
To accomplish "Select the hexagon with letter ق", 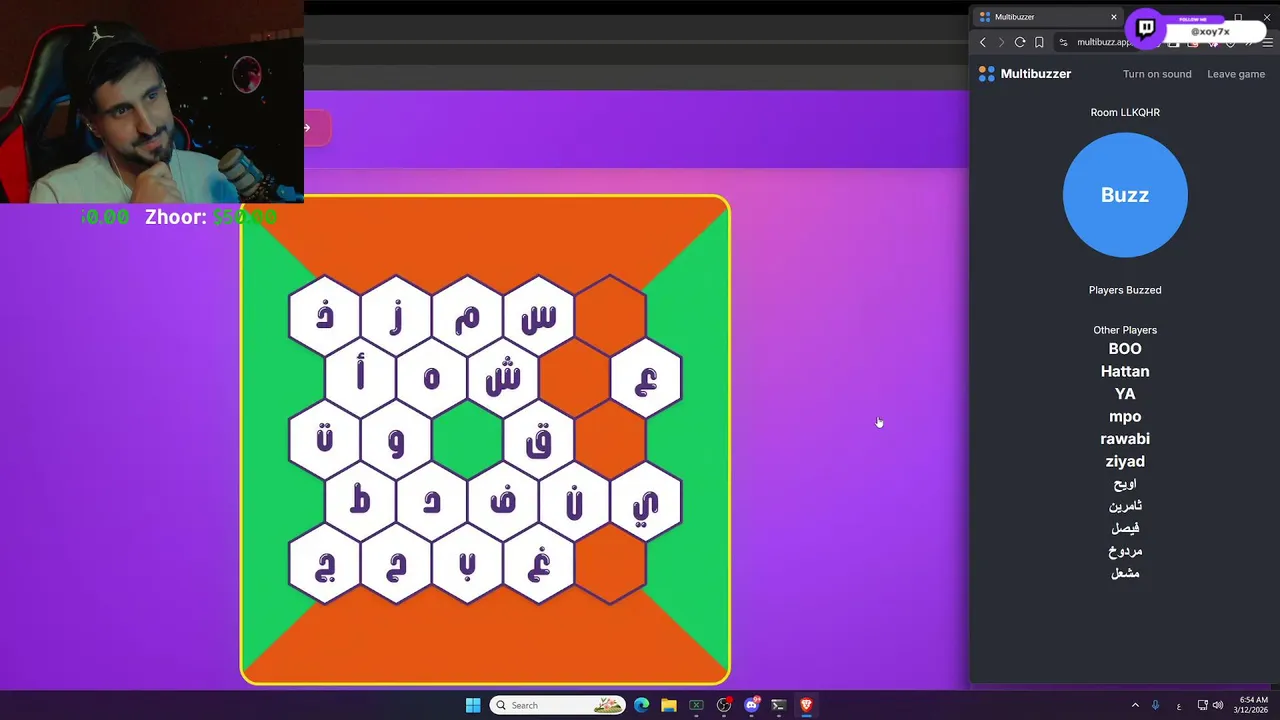I will (x=539, y=440).
